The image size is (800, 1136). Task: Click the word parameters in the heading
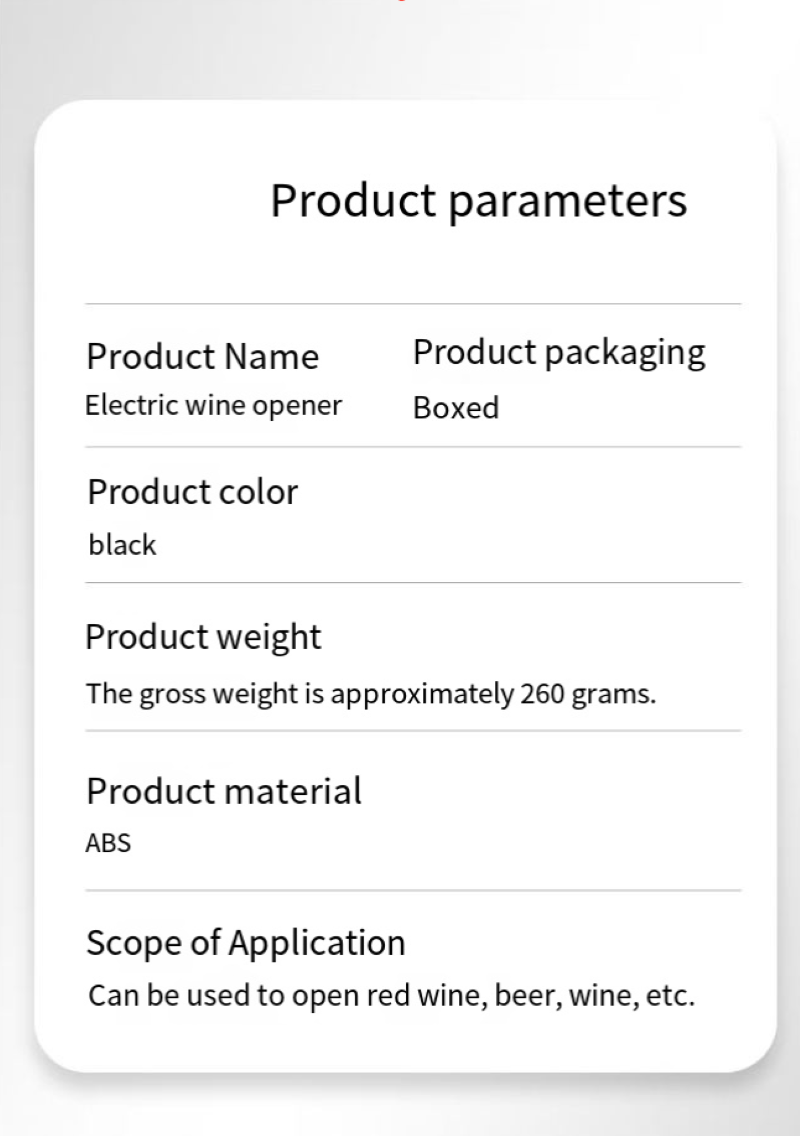[567, 201]
